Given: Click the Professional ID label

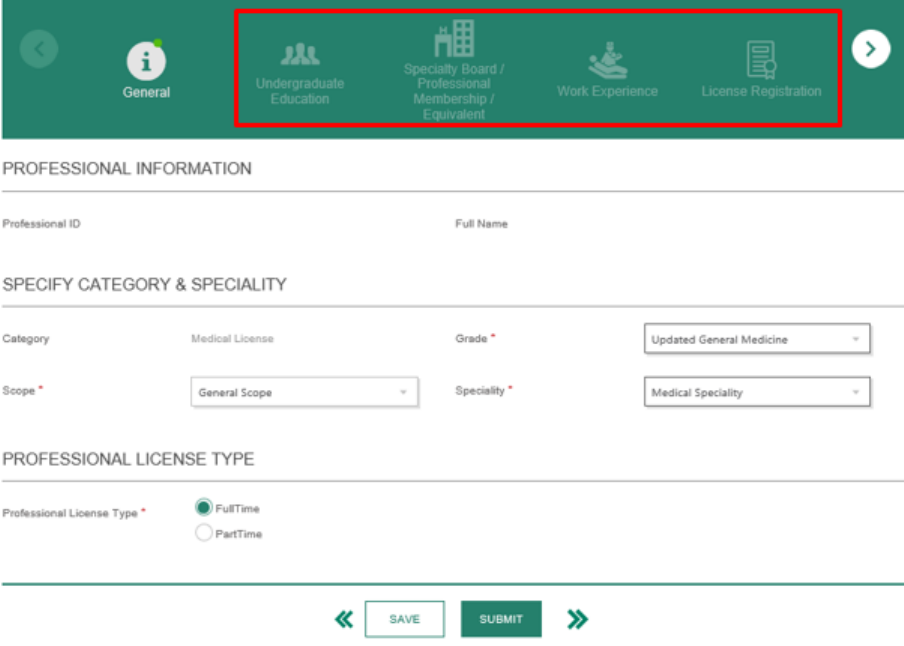Looking at the screenshot, I should pyautogui.click(x=42, y=224).
